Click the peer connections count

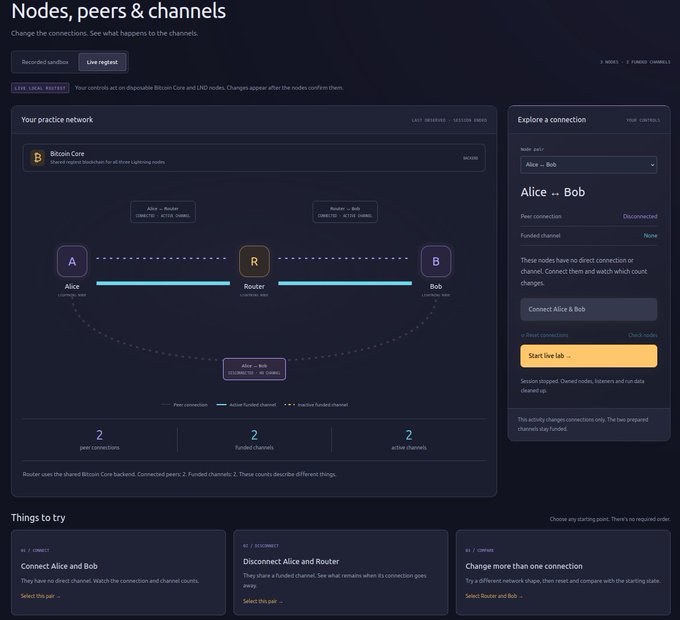(100, 435)
